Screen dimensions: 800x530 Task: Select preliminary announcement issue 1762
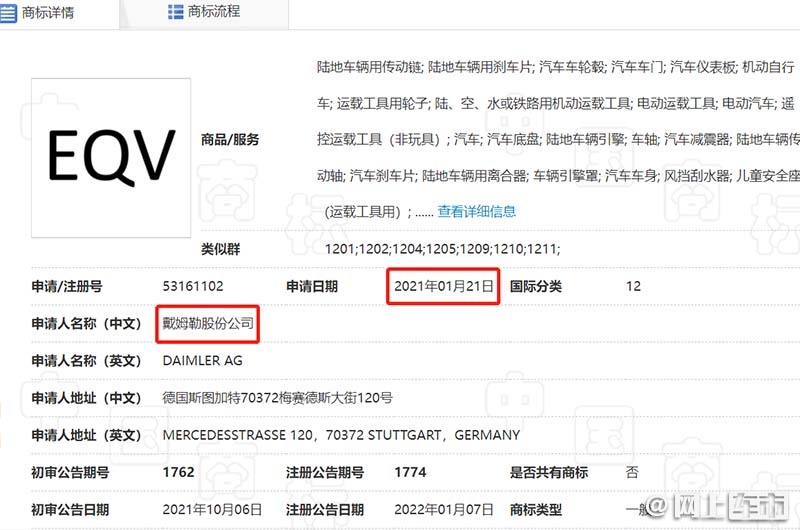[179, 472]
